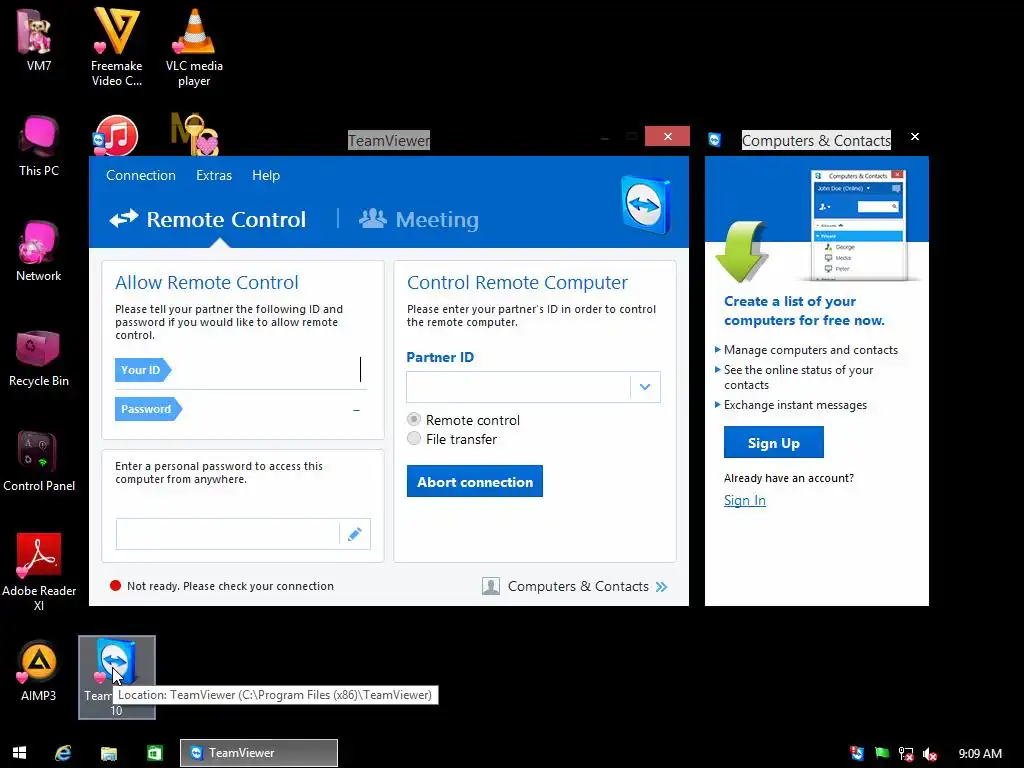Select the File transfer radio option

413,438
